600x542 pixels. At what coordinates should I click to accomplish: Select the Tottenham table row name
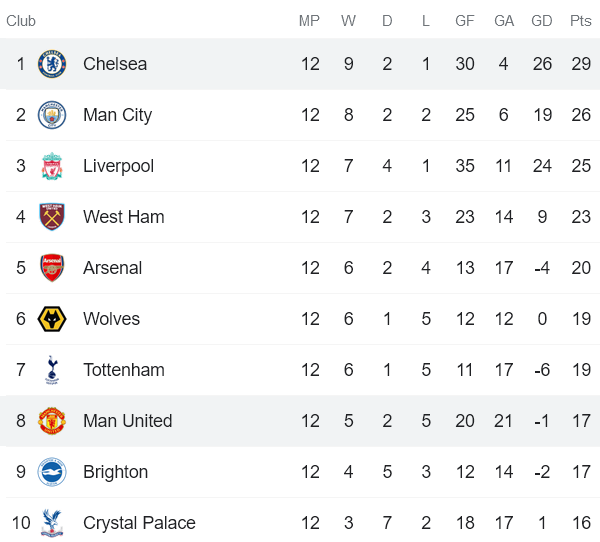(x=124, y=370)
